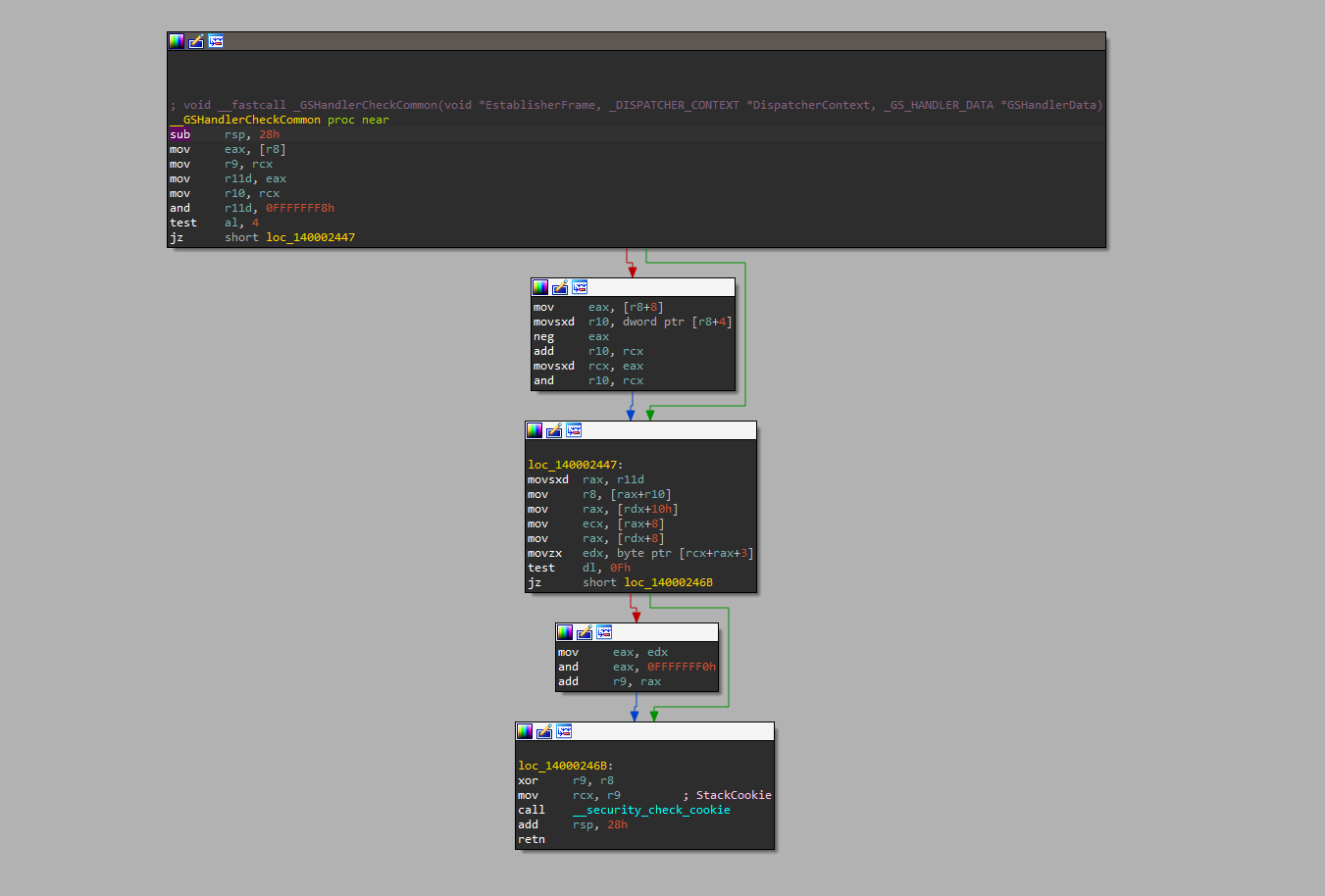Select 'mov rax, [rdx+8]' instruction
This screenshot has width=1325, height=896.
[x=595, y=538]
